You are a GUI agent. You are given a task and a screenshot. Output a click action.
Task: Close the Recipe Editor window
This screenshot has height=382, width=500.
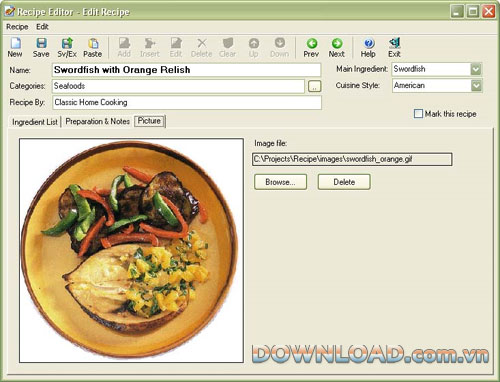point(489,12)
